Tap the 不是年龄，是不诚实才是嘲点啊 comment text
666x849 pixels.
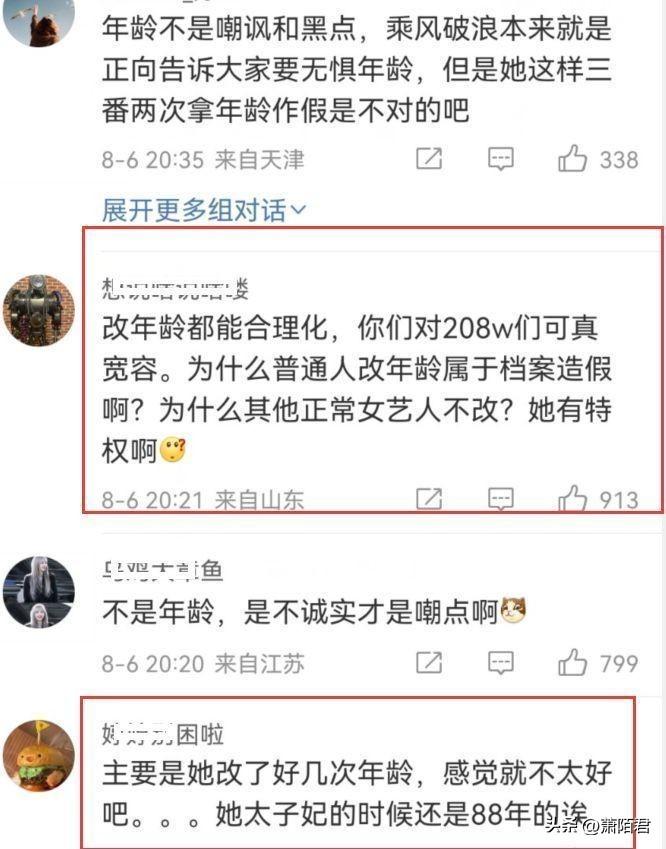314,612
